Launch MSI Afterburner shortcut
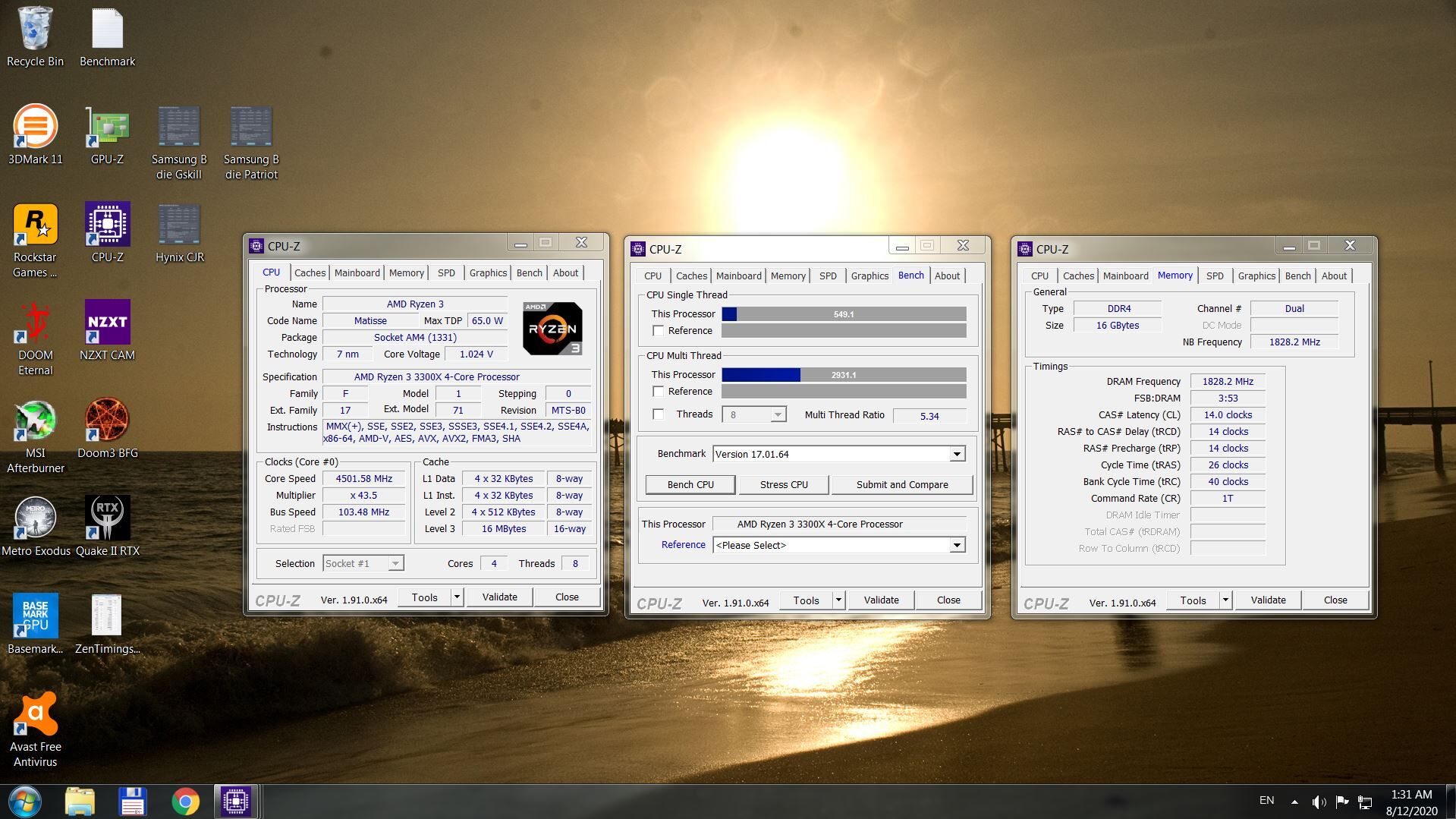The height and width of the screenshot is (819, 1456). (35, 436)
